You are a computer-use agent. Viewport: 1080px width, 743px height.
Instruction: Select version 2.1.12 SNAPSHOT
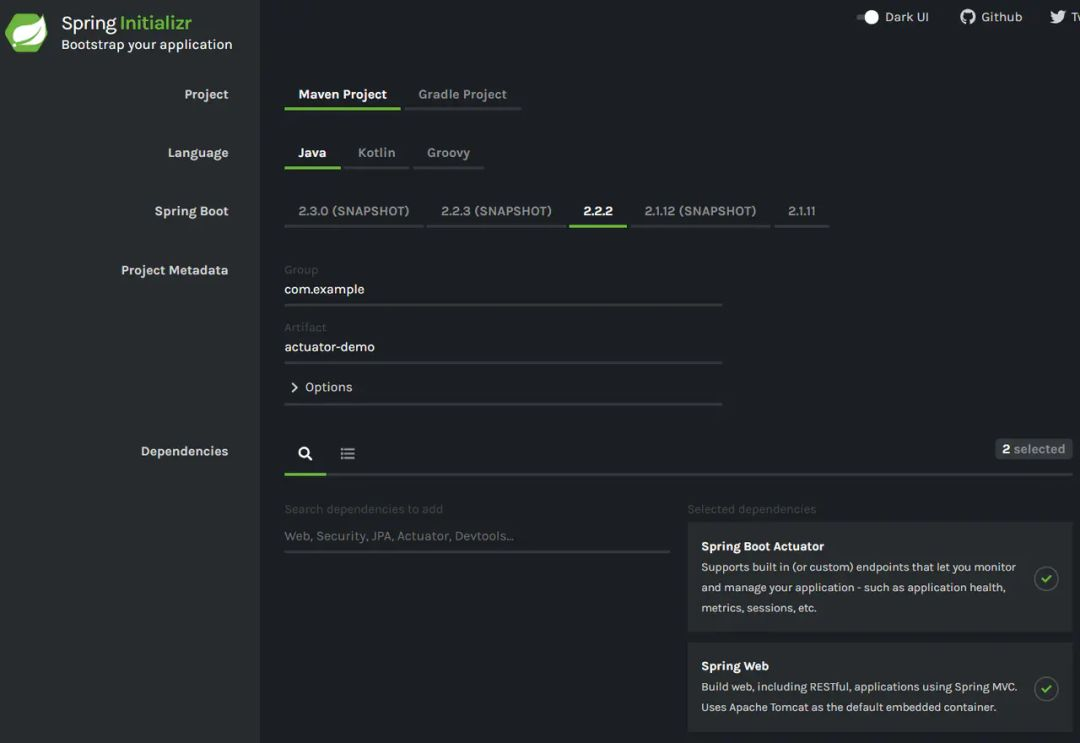(700, 210)
